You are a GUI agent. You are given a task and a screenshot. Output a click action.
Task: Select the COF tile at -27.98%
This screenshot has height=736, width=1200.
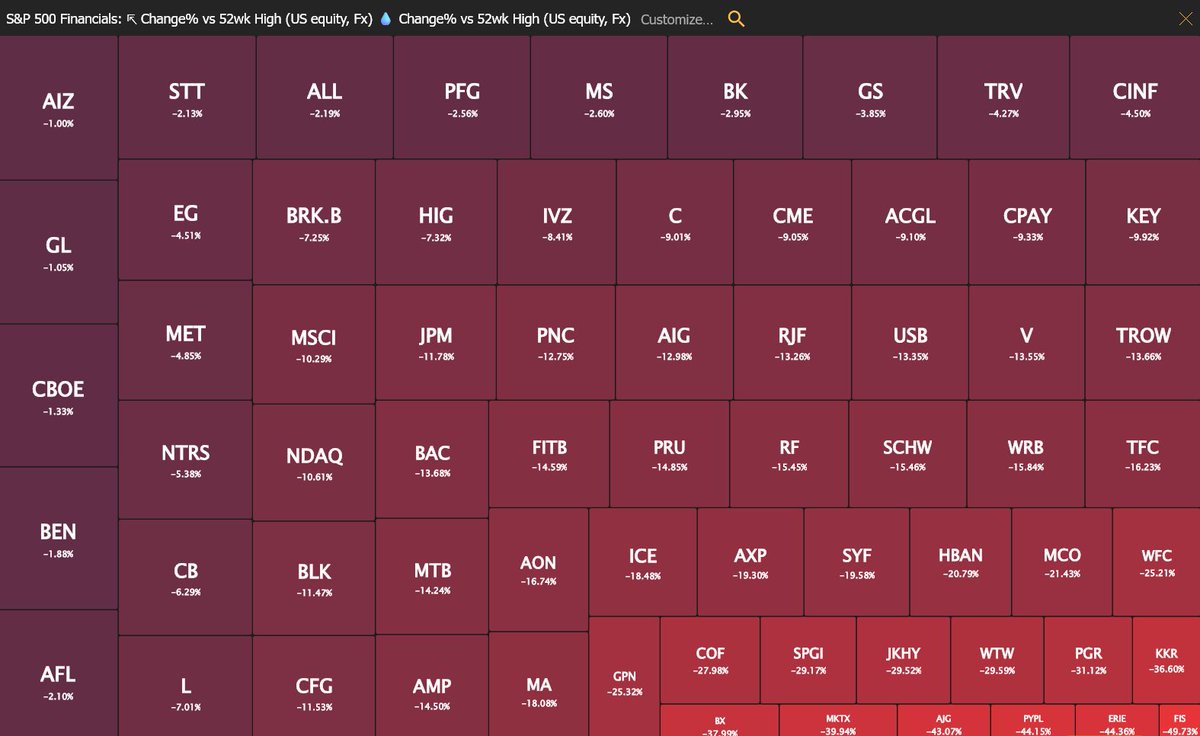click(x=710, y=660)
